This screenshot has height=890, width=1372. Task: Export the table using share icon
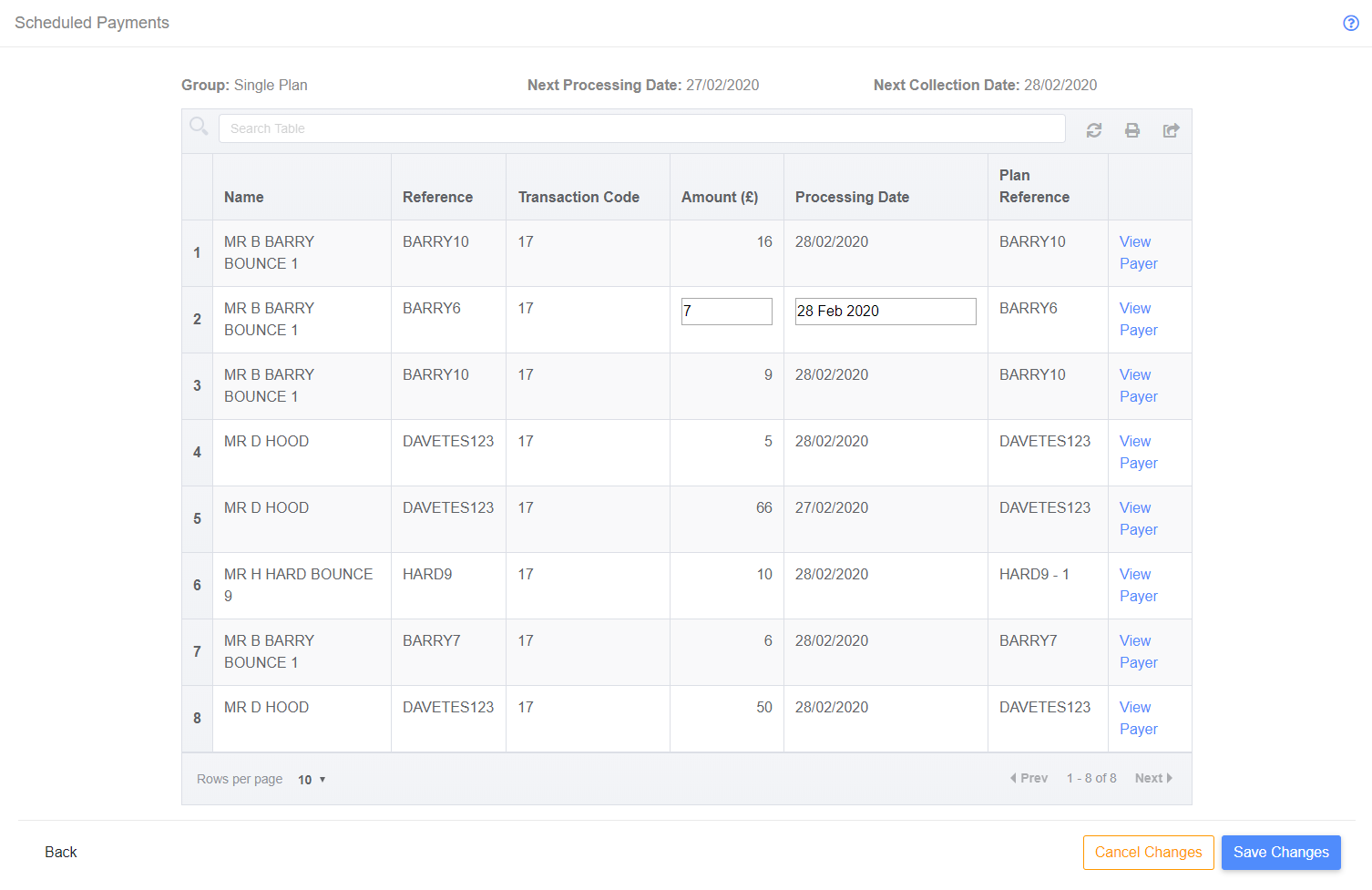(1172, 130)
